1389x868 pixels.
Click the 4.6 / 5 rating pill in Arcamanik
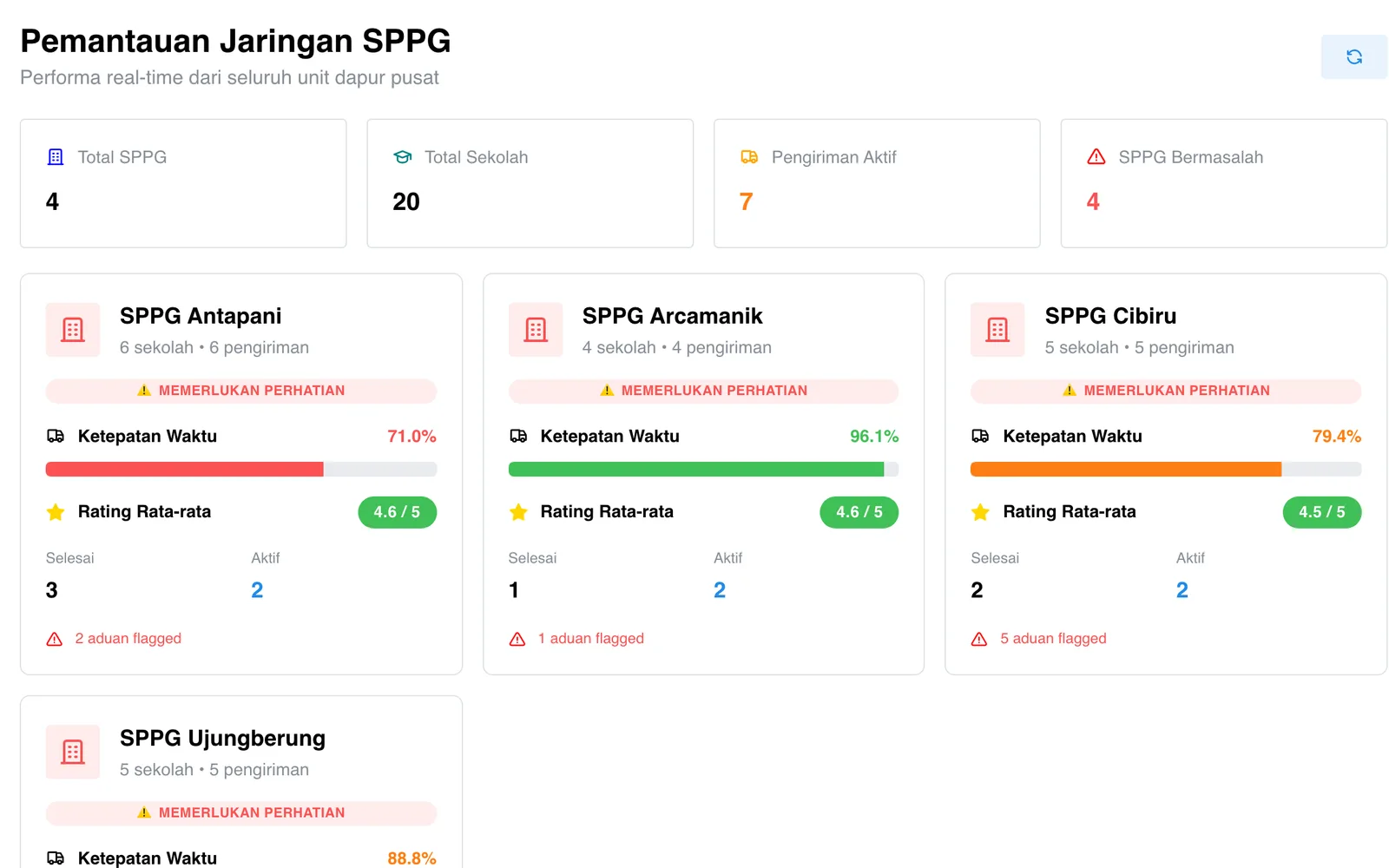pyautogui.click(x=859, y=512)
